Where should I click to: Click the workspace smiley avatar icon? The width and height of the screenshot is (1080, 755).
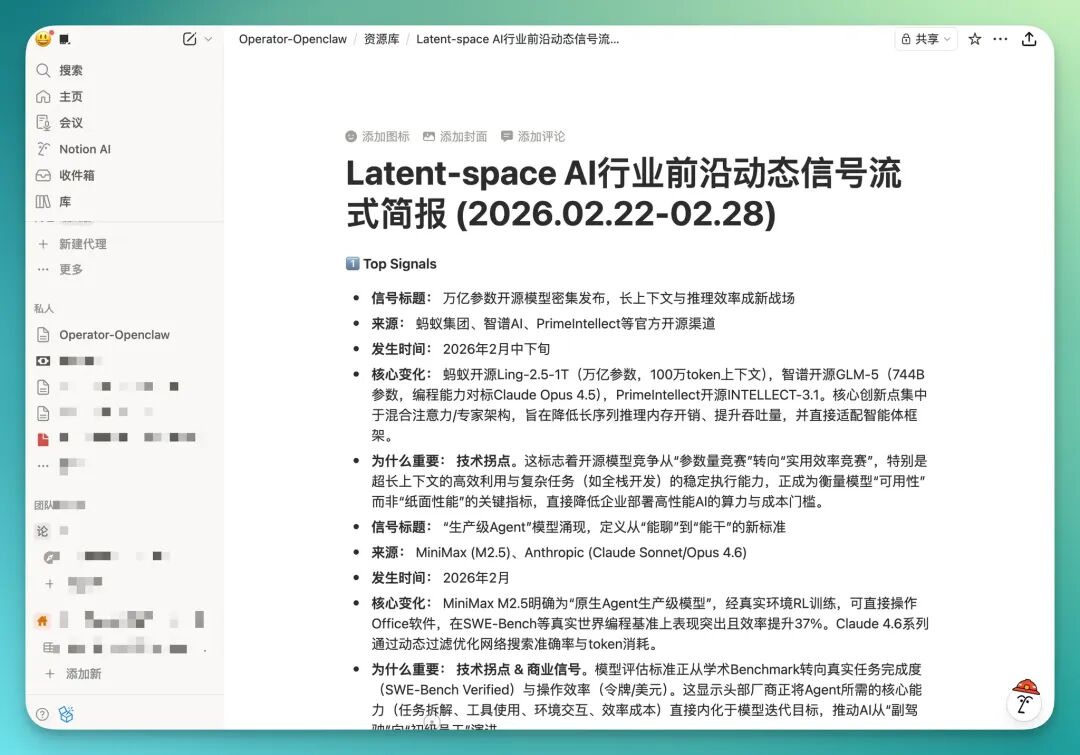pos(43,39)
